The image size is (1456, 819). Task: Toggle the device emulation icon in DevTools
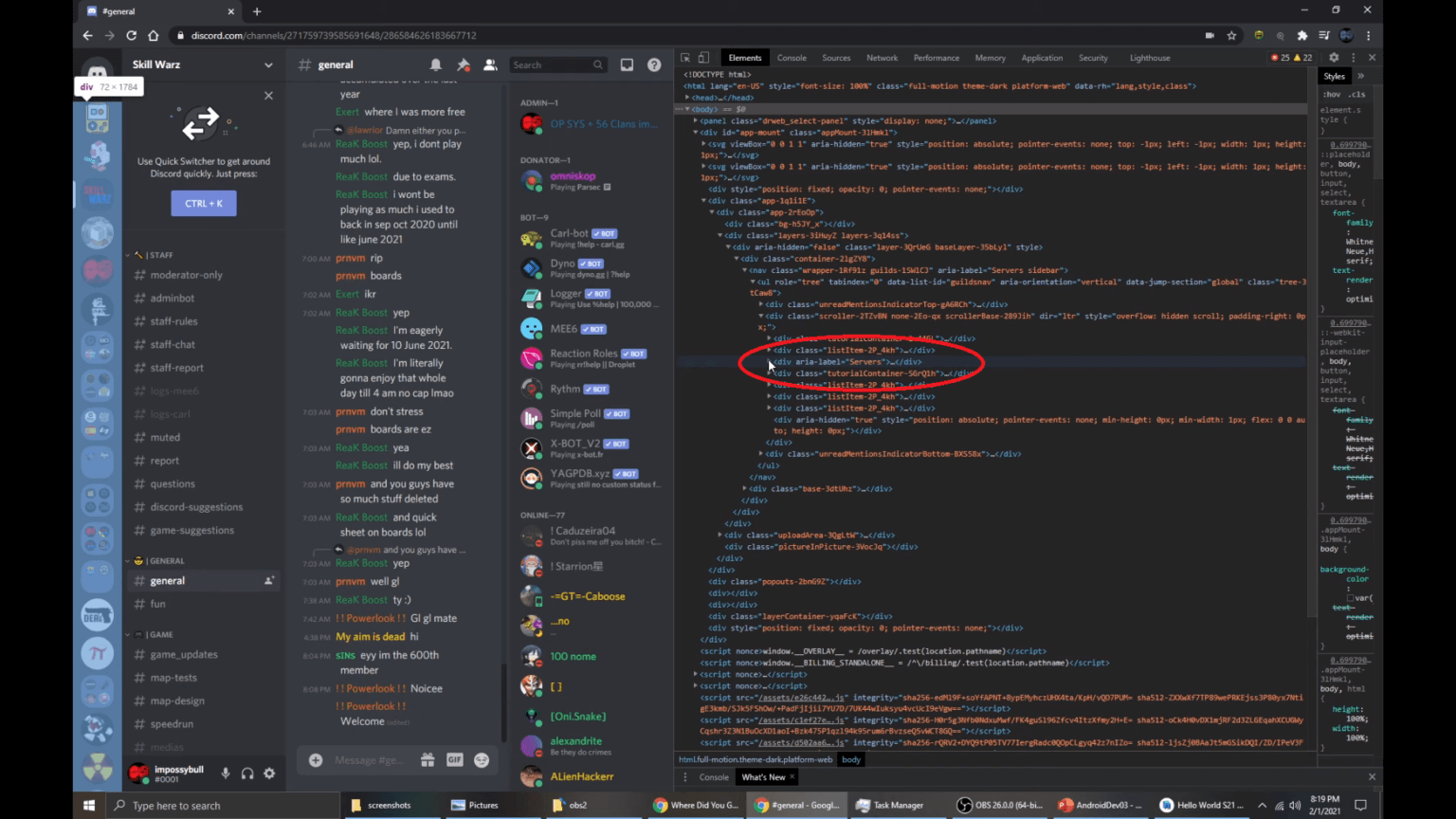point(702,57)
